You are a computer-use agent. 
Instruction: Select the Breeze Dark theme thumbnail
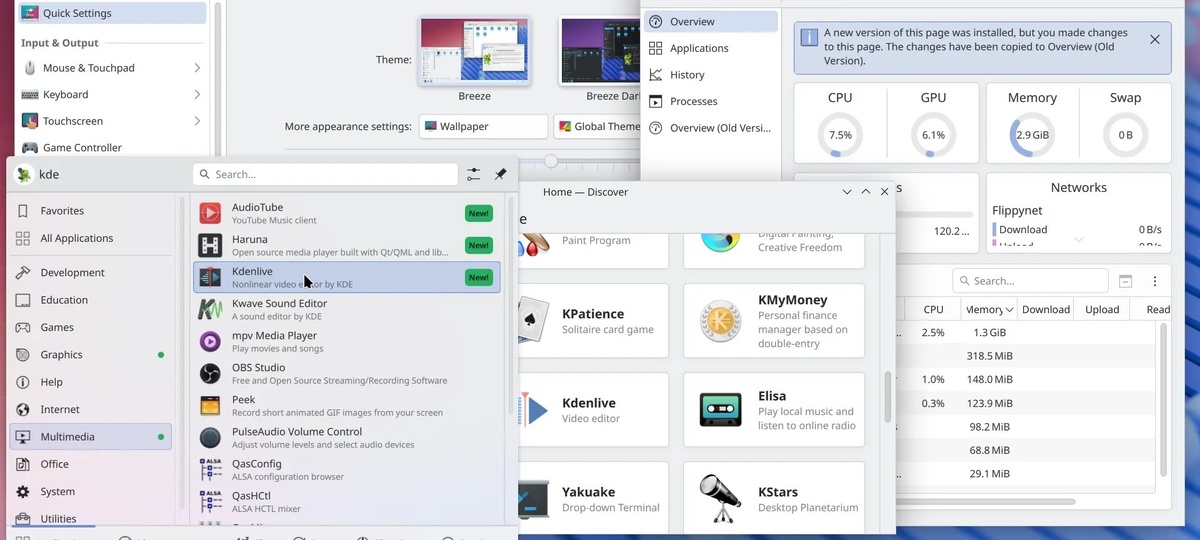(600, 51)
